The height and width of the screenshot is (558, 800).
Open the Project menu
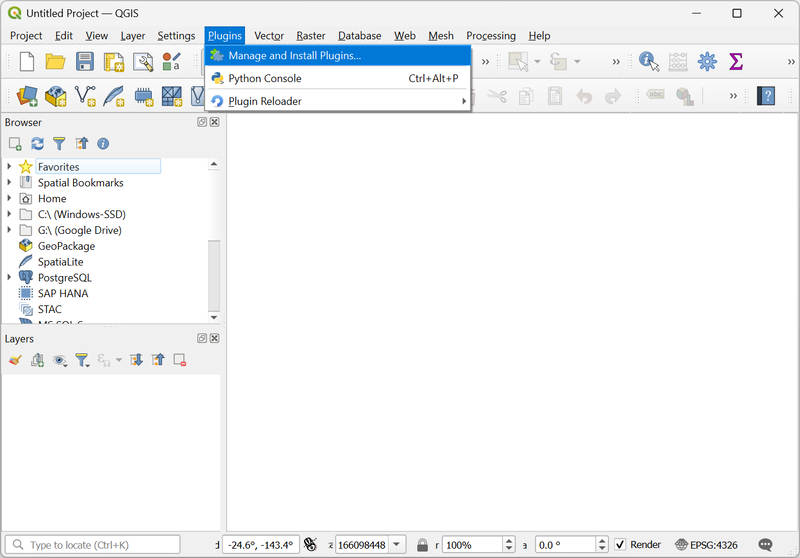26,36
